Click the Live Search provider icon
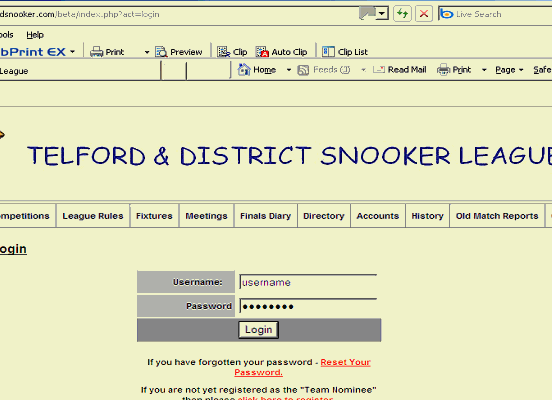The width and height of the screenshot is (552, 400). (446, 14)
